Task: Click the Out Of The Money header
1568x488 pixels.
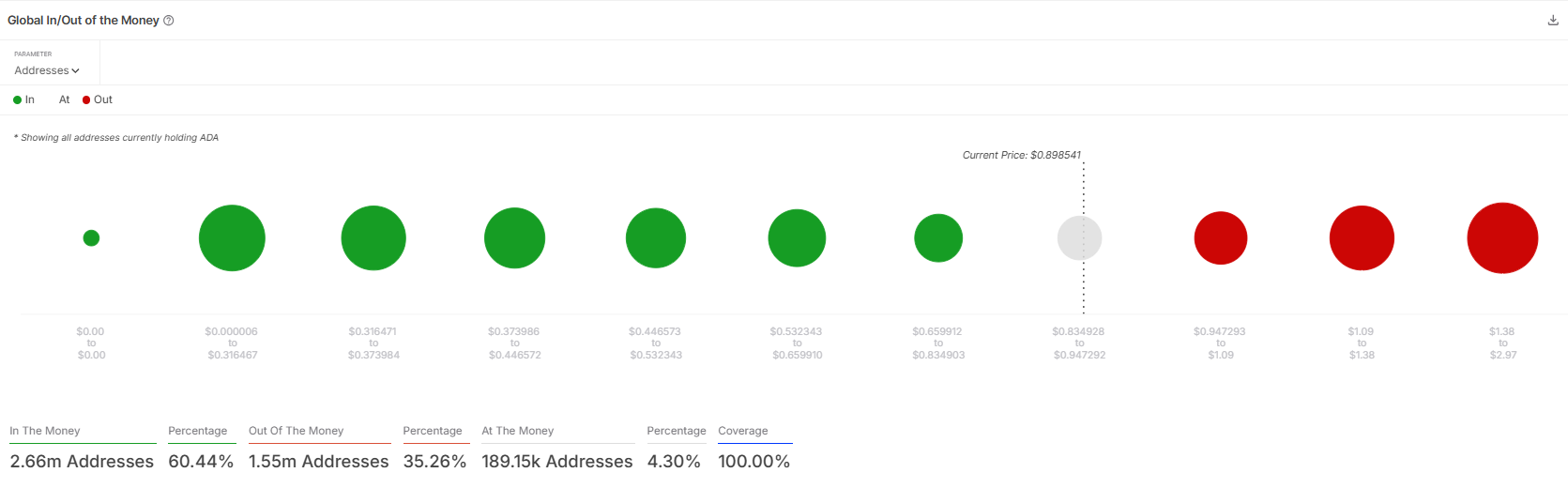Action: 297,431
